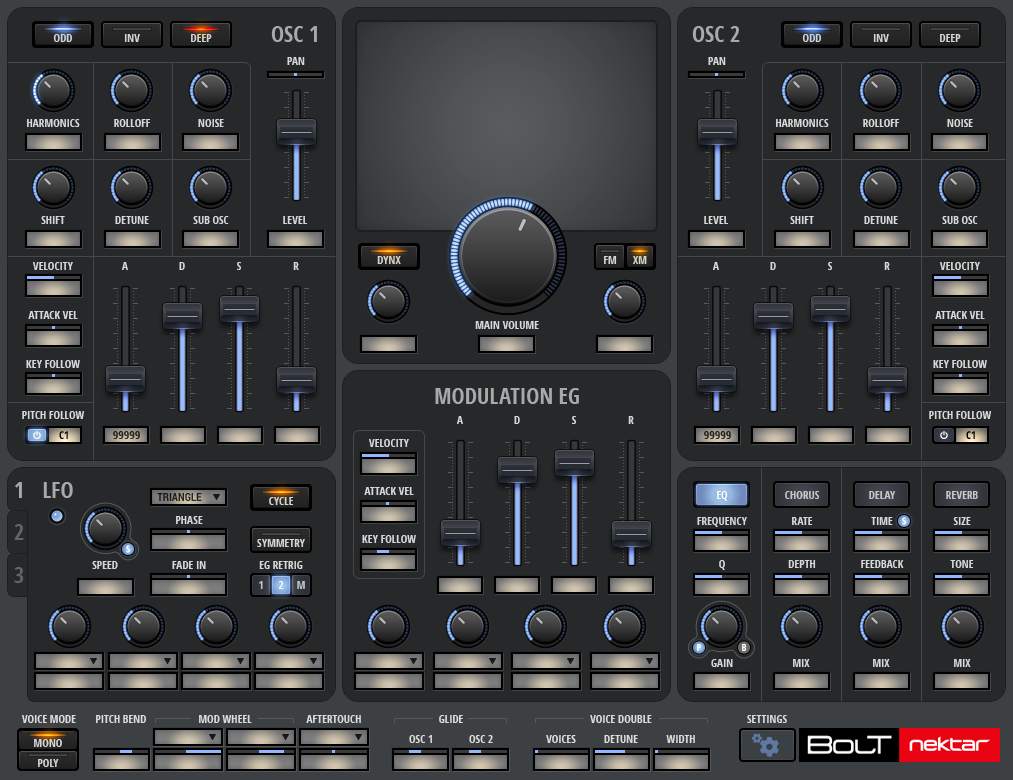Screen dimensions: 1013x780
Task: Open the LFO TRIANGLE waveform dropdown
Action: point(188,497)
